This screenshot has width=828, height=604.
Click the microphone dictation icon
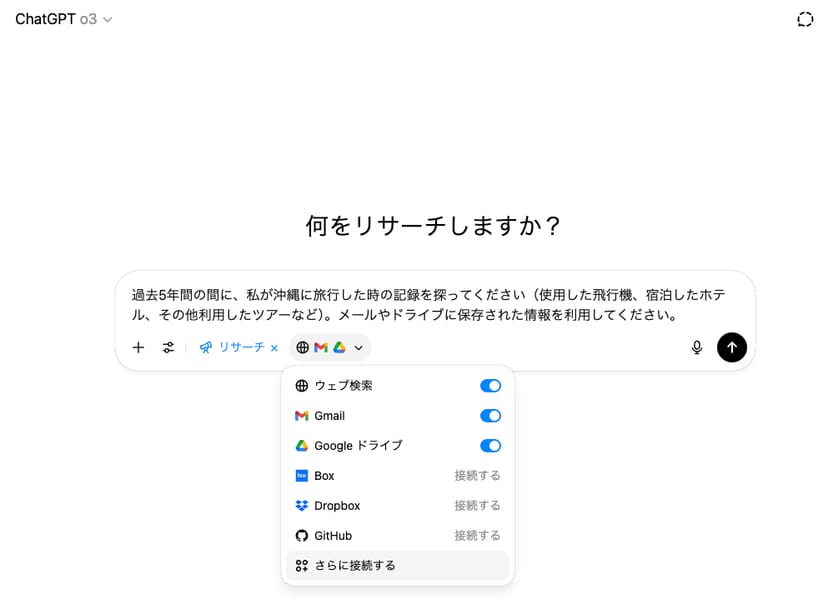pyautogui.click(x=697, y=348)
